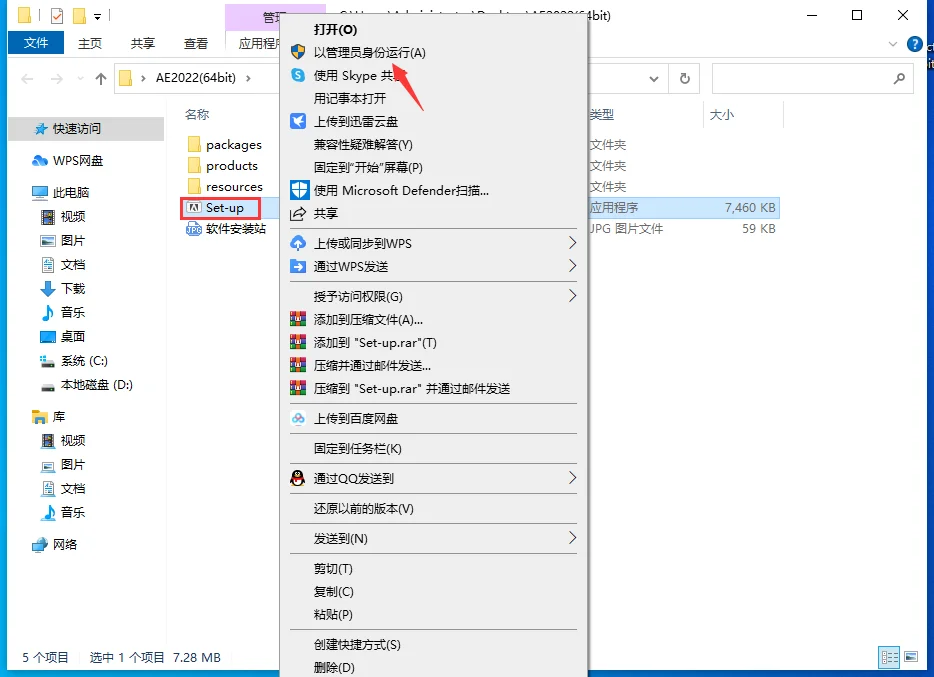Expand the 授予访问权限(G) submenu arrow
Viewport: 934px width, 677px height.
click(572, 296)
